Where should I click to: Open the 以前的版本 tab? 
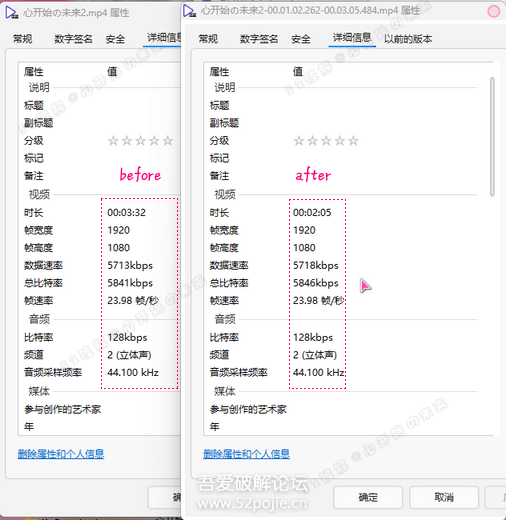[408, 39]
